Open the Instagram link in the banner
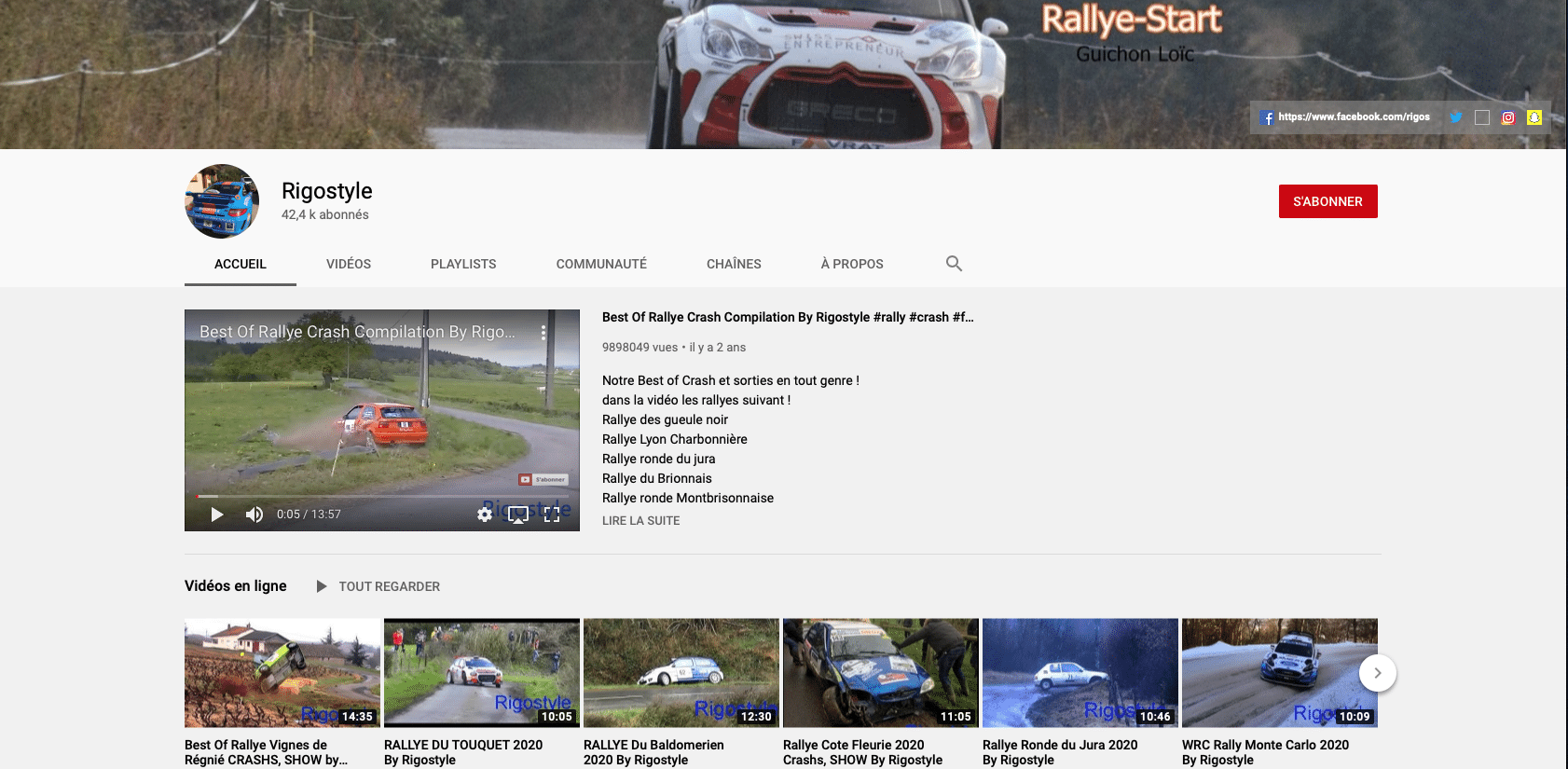The height and width of the screenshot is (769, 1568). [x=1508, y=117]
